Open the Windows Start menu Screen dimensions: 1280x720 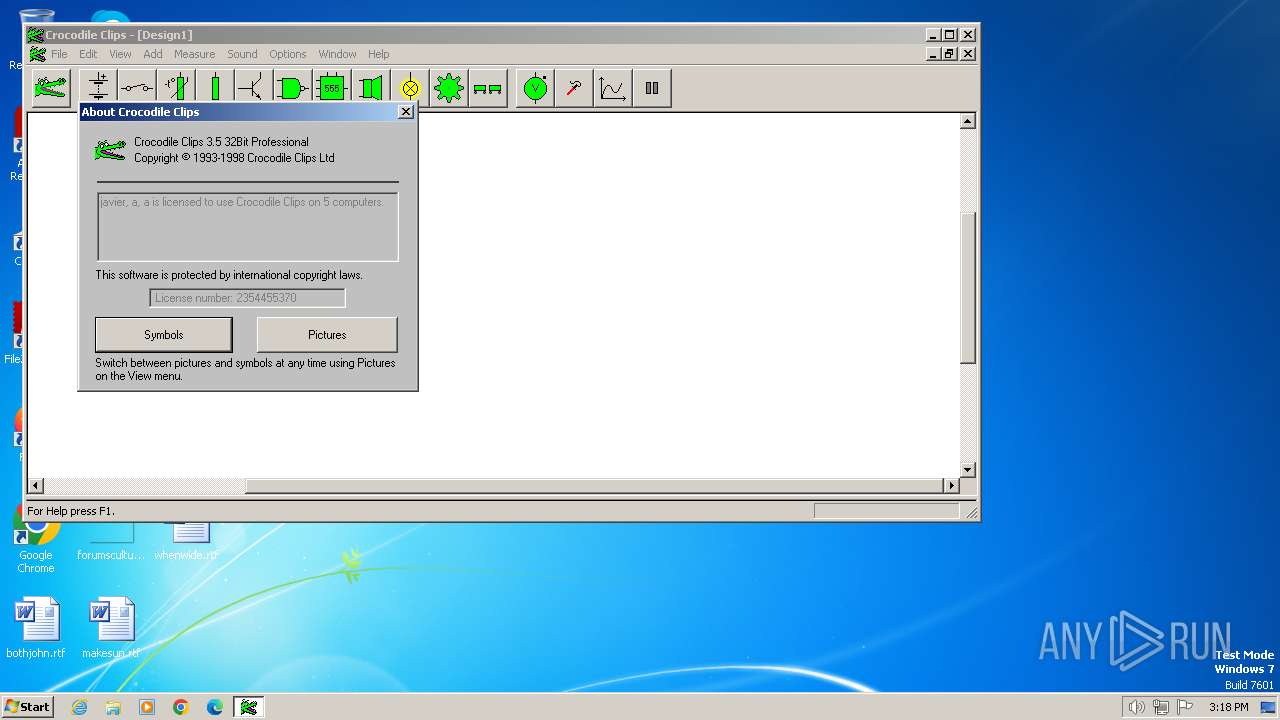click(x=27, y=706)
